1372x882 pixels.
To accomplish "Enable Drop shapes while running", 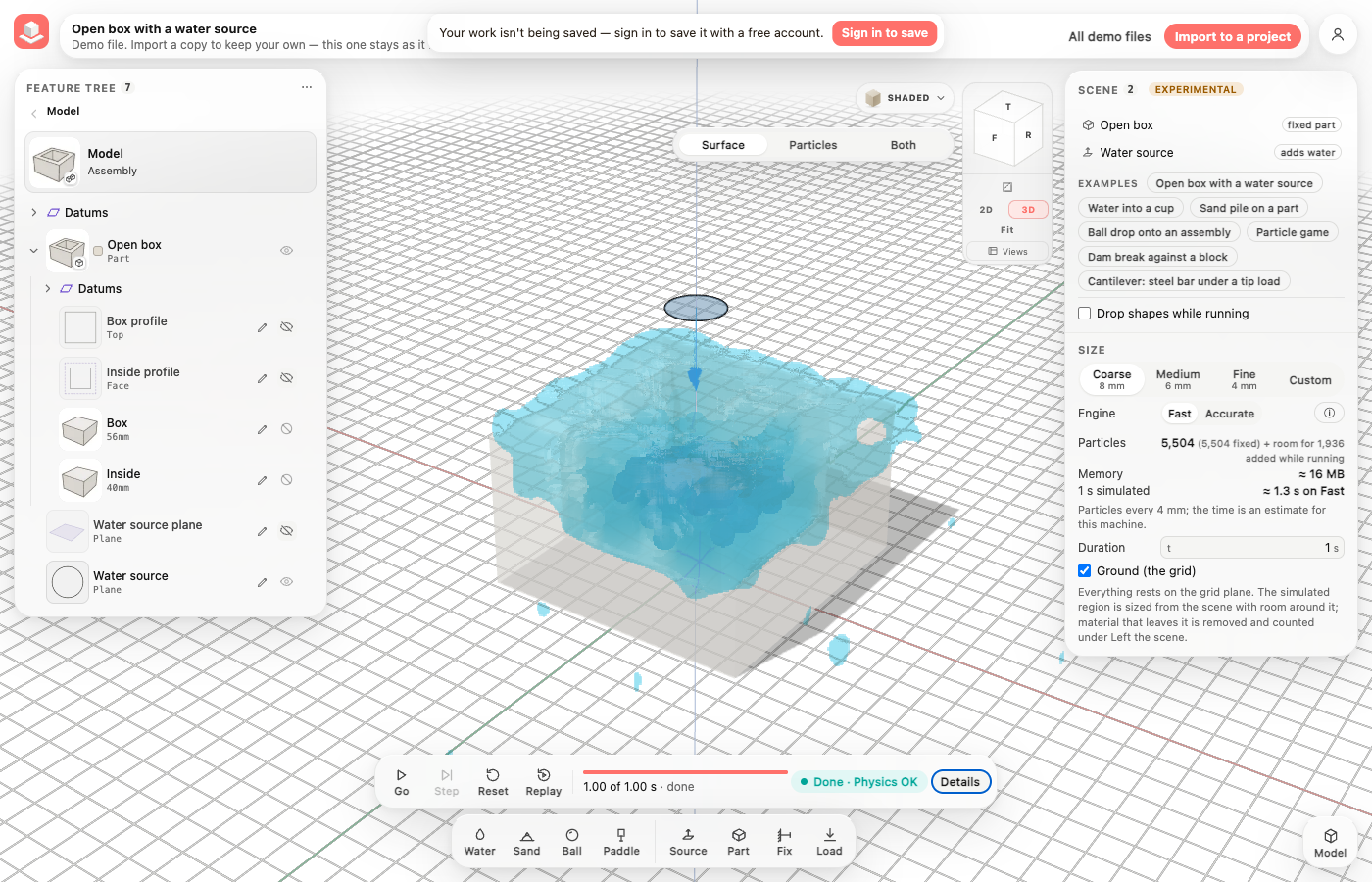I will click(x=1085, y=314).
